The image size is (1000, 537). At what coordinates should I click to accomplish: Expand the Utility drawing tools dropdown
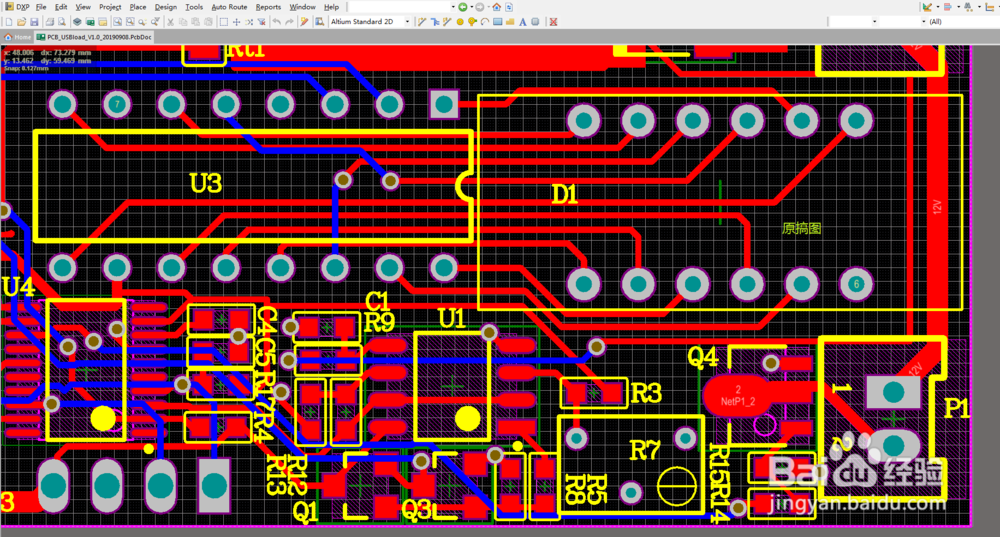(938, 7)
